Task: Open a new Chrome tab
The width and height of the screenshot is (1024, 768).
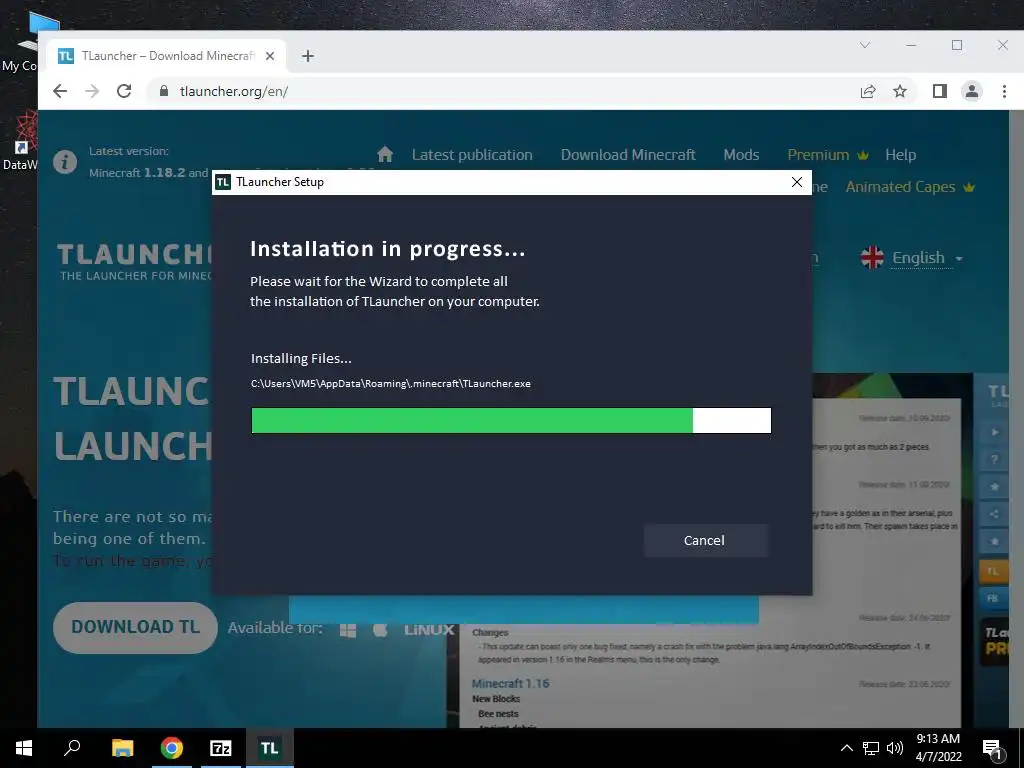Action: coord(308,56)
